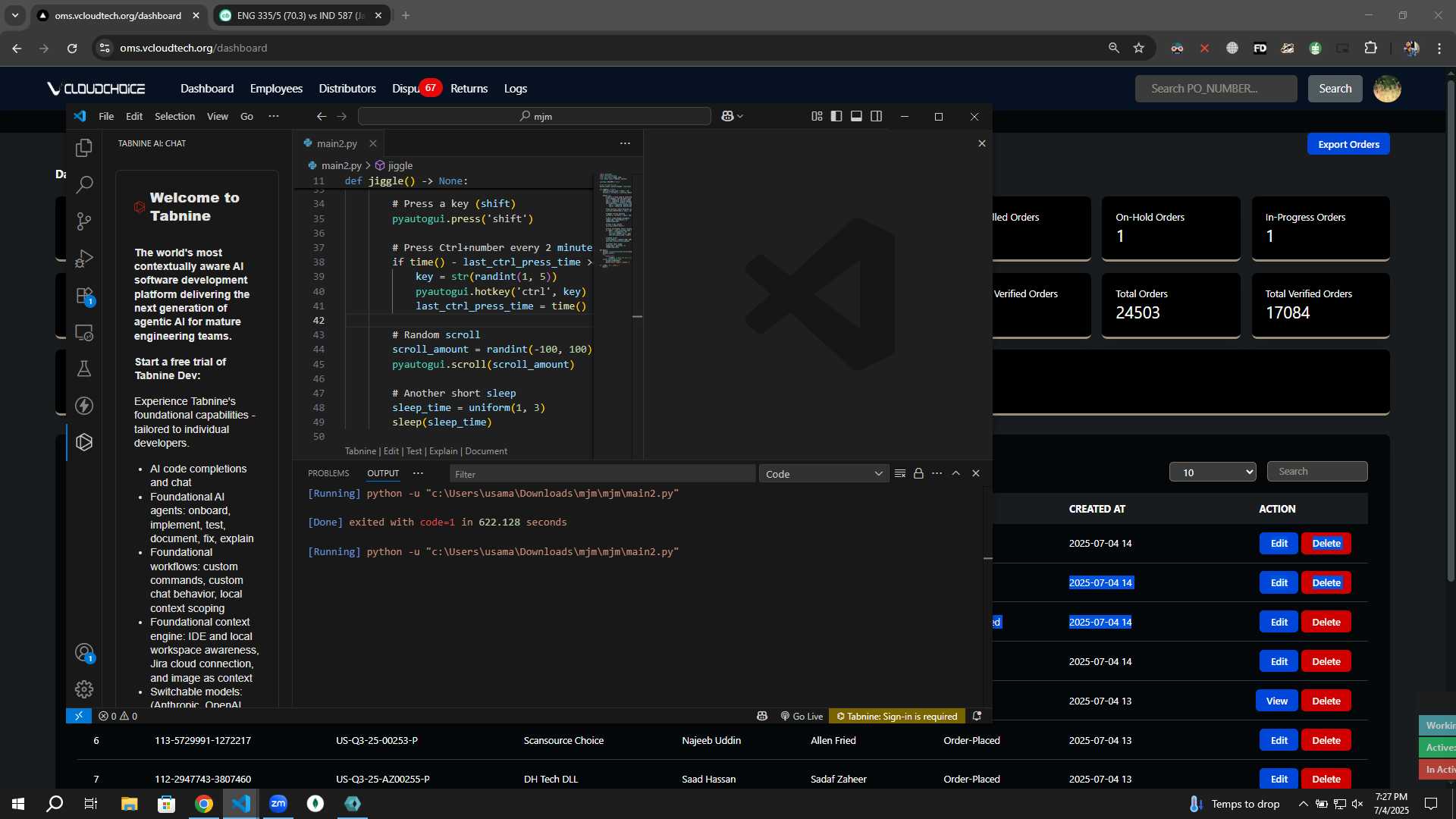This screenshot has height=819, width=1456.
Task: Click the VS Code minimap
Action: (614, 220)
